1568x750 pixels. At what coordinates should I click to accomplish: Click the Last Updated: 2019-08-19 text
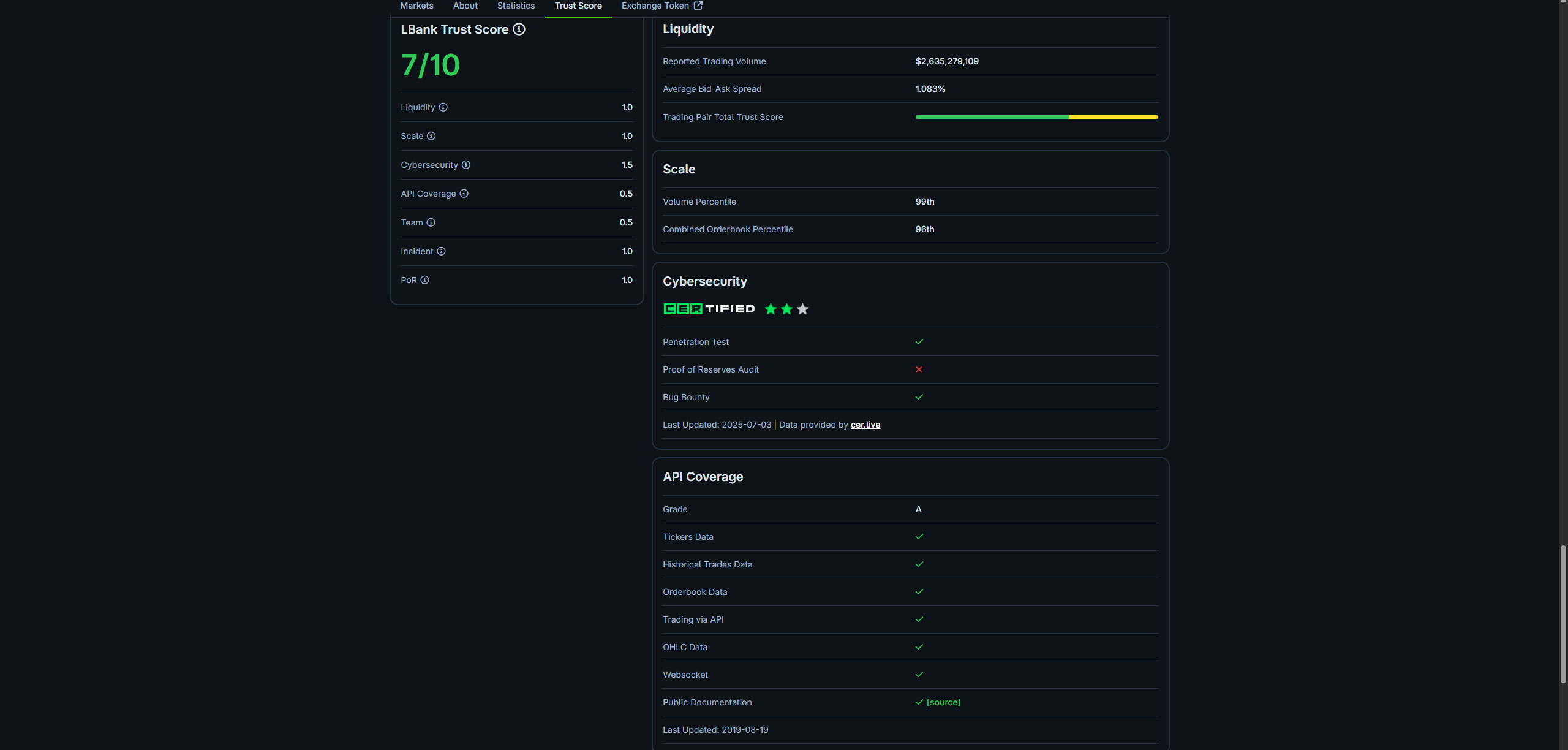point(715,730)
